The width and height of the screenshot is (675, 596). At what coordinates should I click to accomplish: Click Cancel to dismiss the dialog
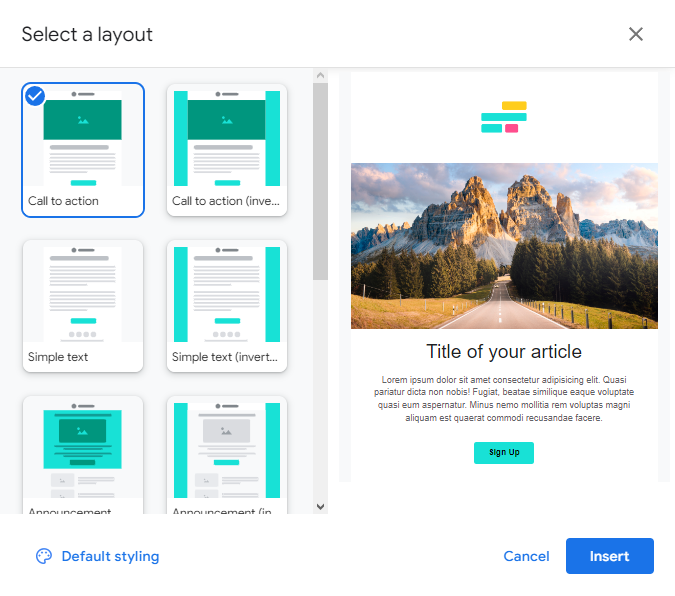[526, 556]
